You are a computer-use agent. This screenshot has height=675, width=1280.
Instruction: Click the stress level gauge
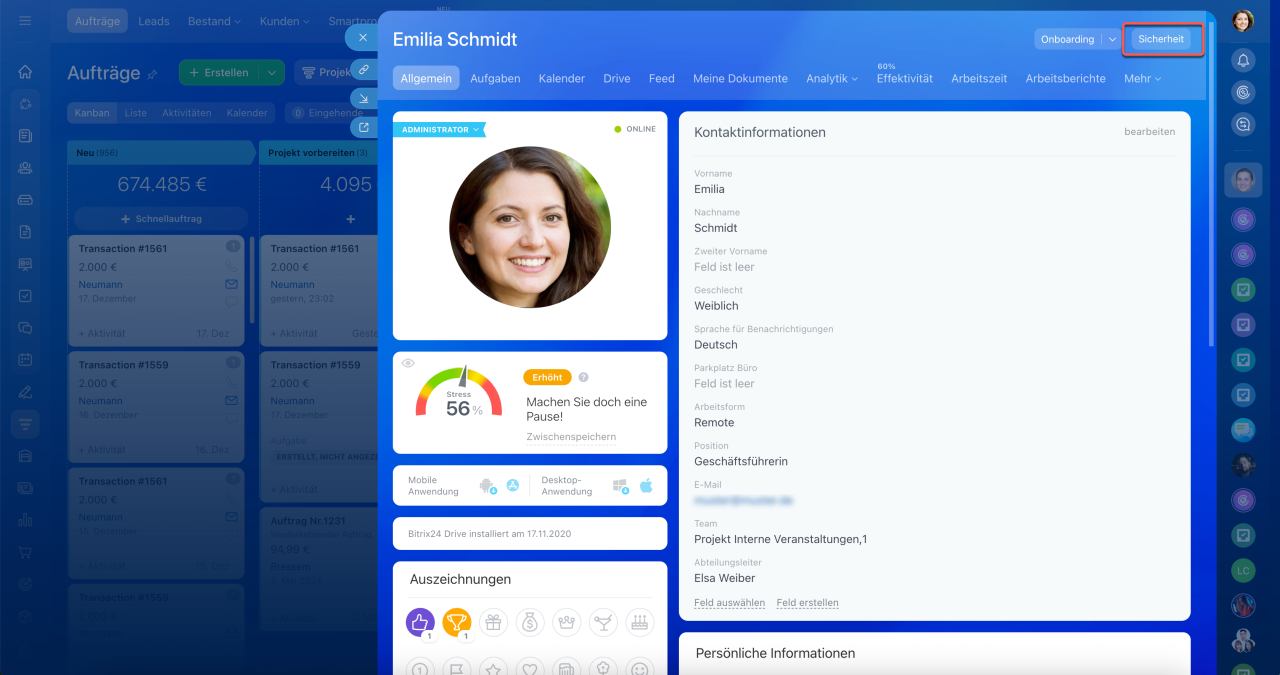pyautogui.click(x=460, y=393)
